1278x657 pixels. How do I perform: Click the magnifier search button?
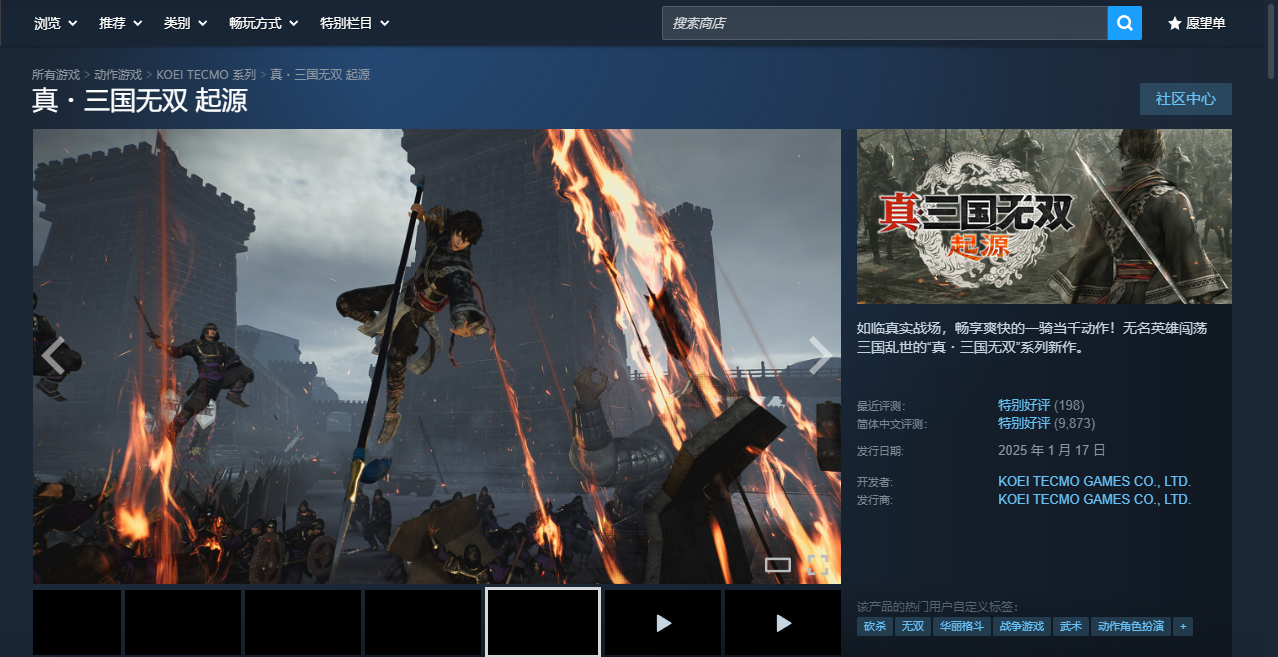[1124, 23]
